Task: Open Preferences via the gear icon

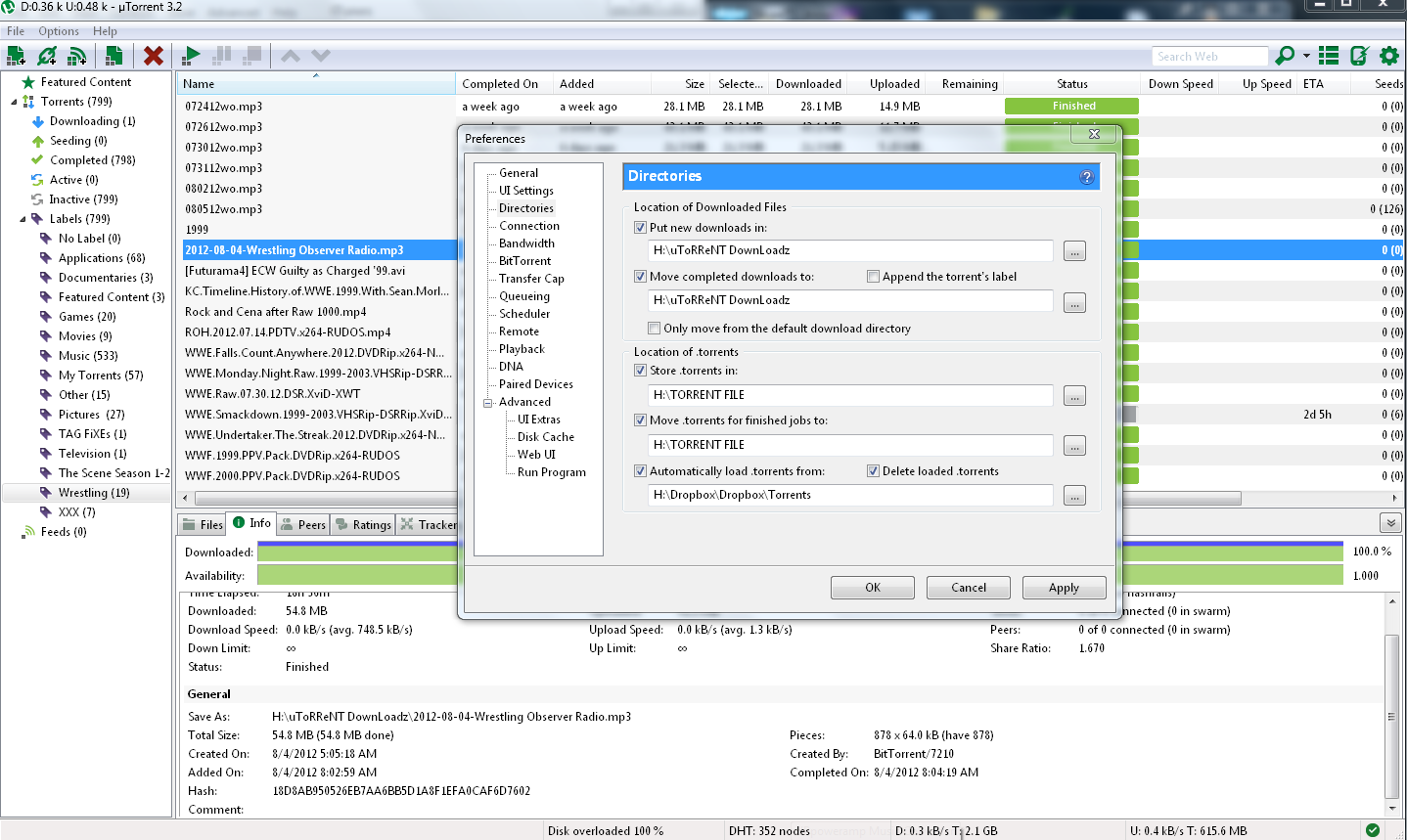Action: (x=1389, y=56)
